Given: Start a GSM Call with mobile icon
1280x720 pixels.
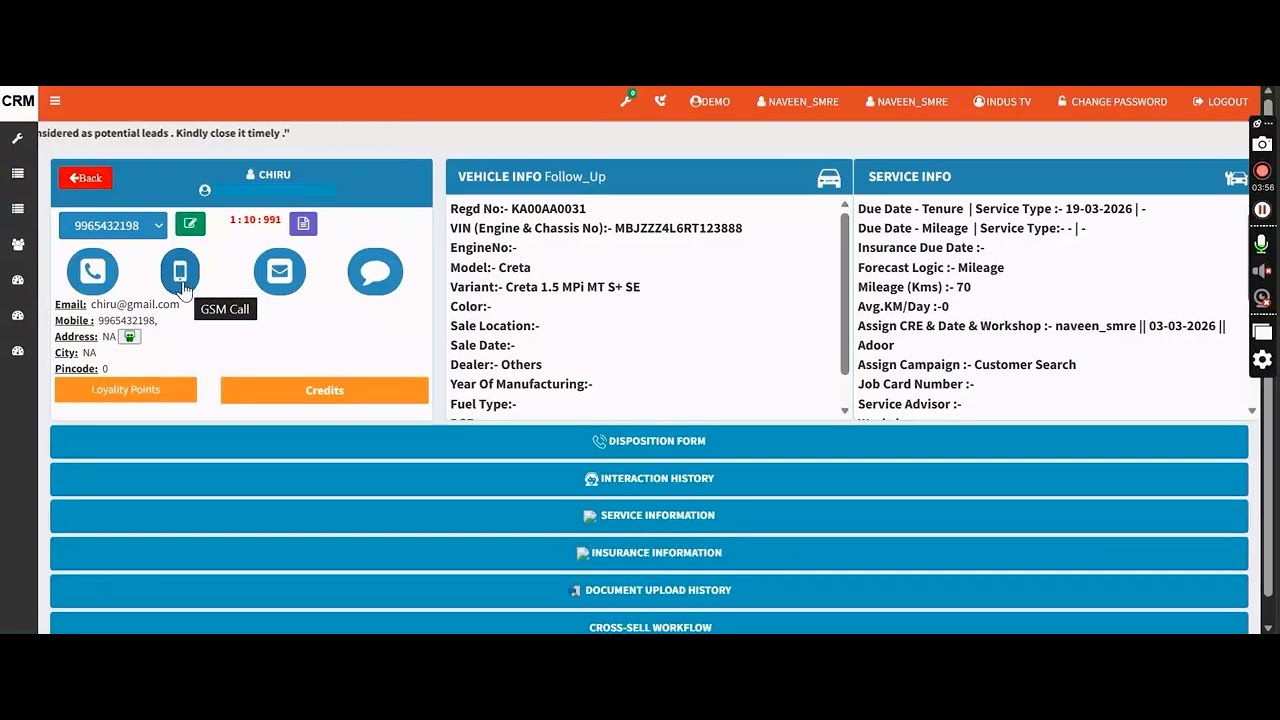Looking at the screenshot, I should point(180,271).
